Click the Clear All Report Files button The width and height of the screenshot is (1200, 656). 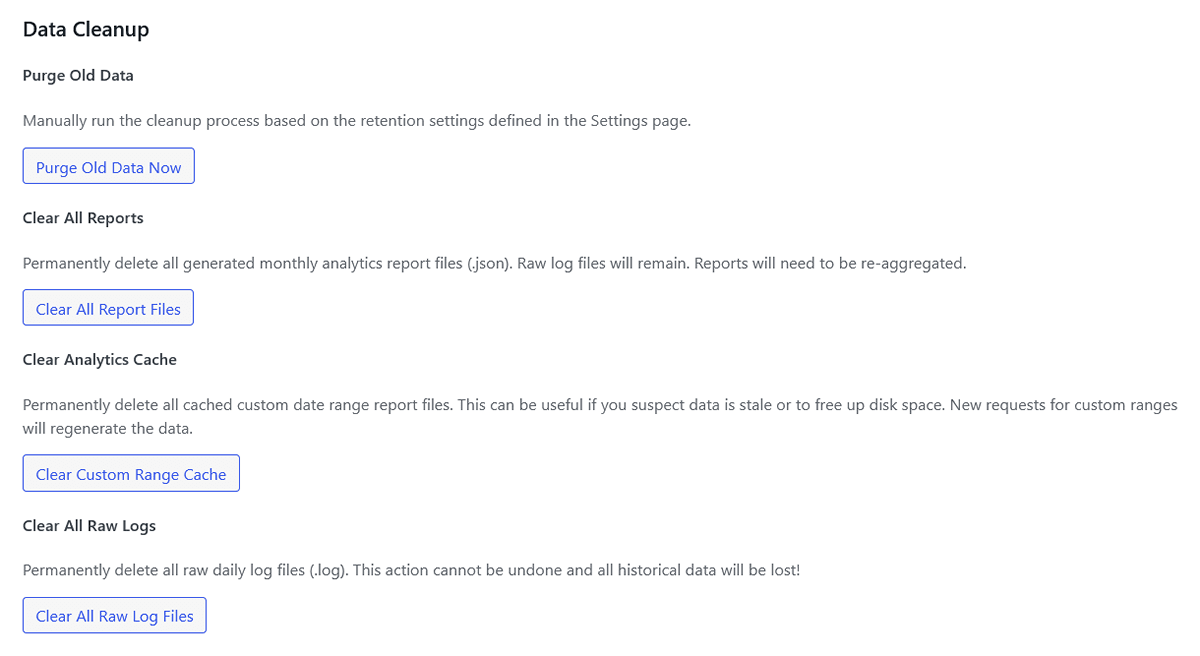107,307
